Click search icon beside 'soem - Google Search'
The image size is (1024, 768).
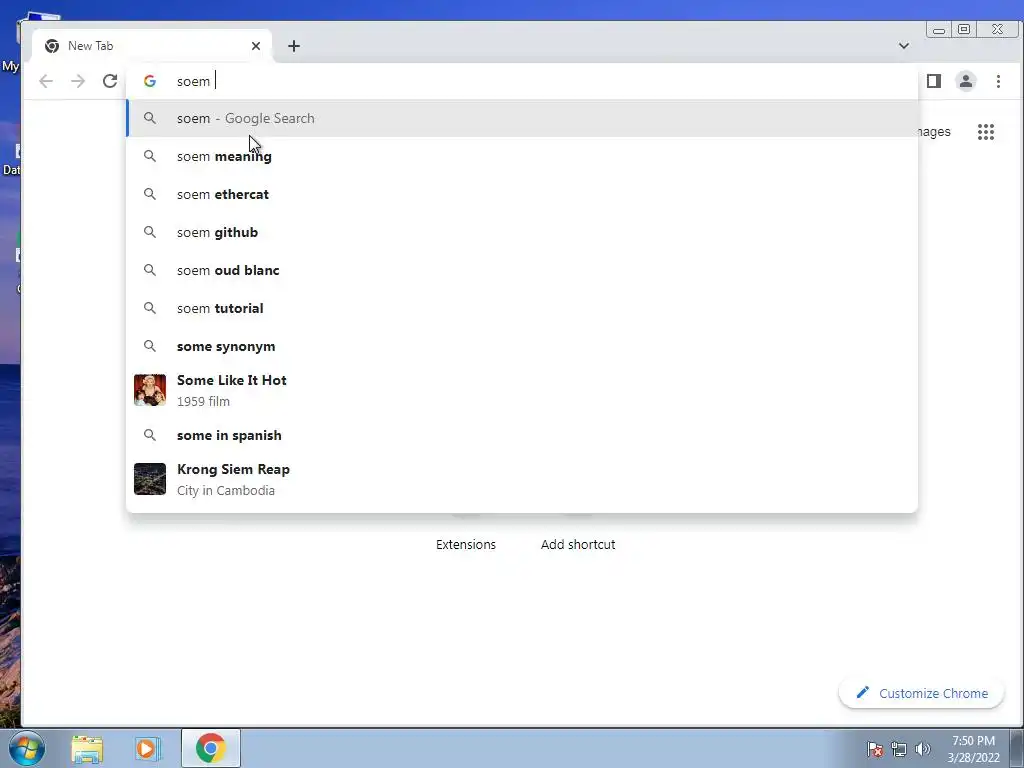click(150, 118)
